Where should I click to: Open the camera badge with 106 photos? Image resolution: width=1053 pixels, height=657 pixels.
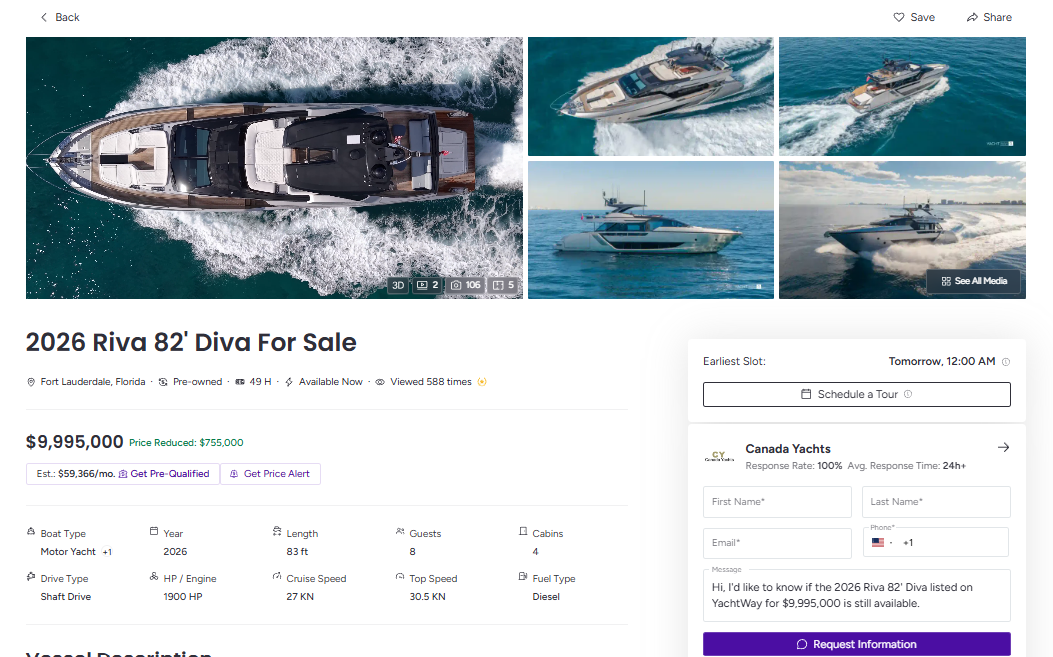coord(466,285)
